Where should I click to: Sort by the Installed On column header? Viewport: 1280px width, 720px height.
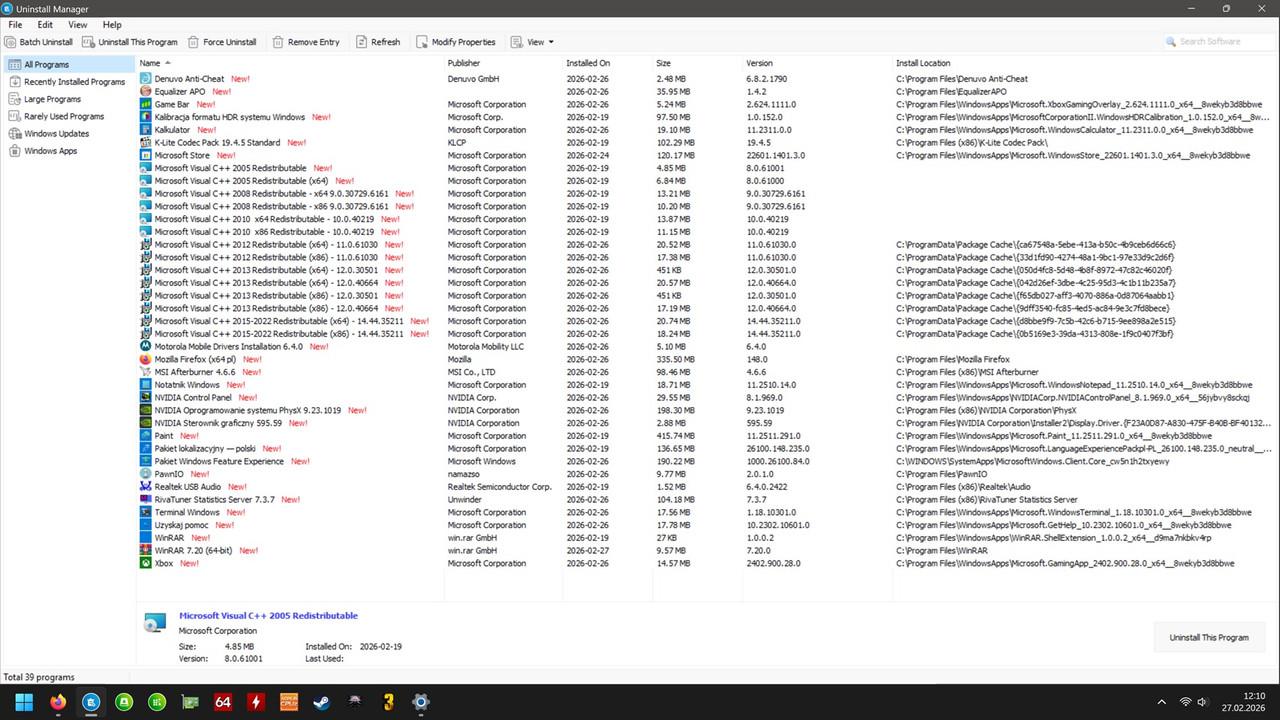tap(608, 63)
